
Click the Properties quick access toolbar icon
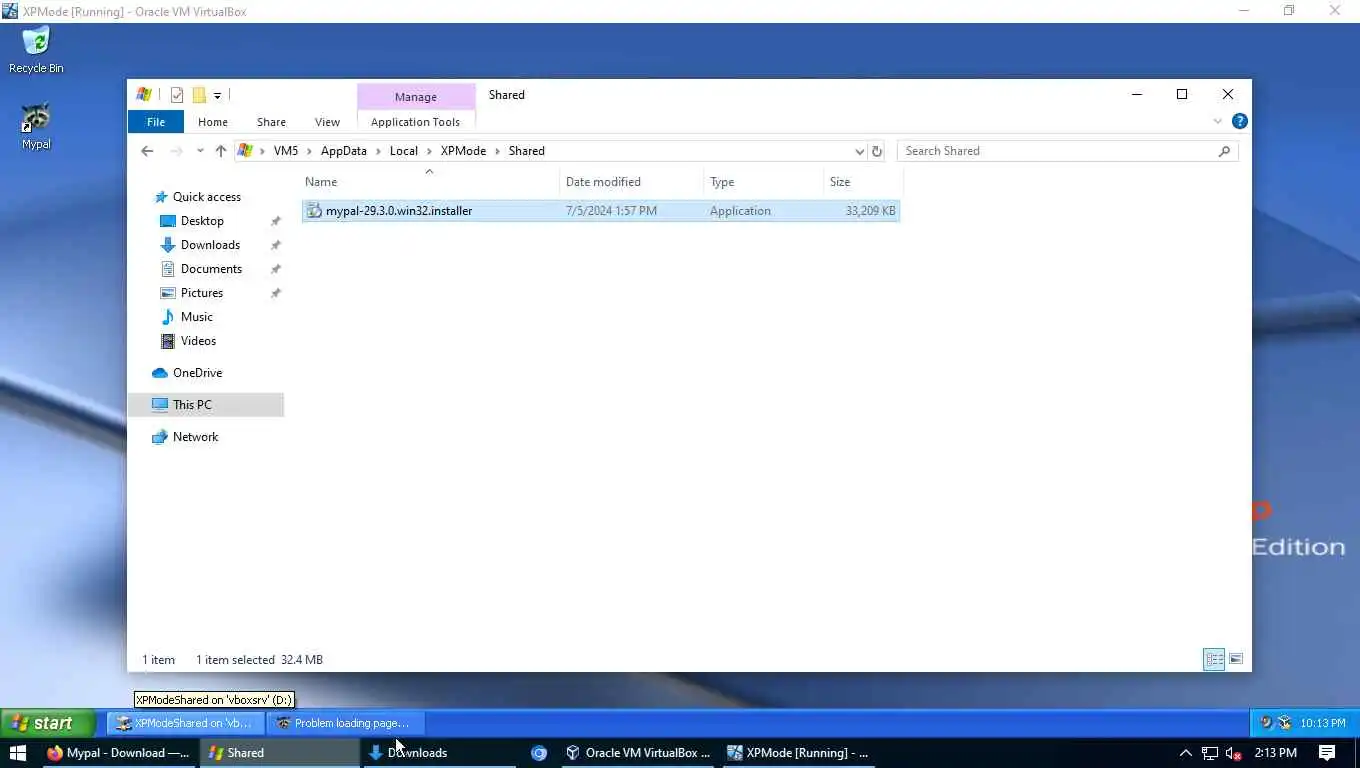[x=177, y=95]
